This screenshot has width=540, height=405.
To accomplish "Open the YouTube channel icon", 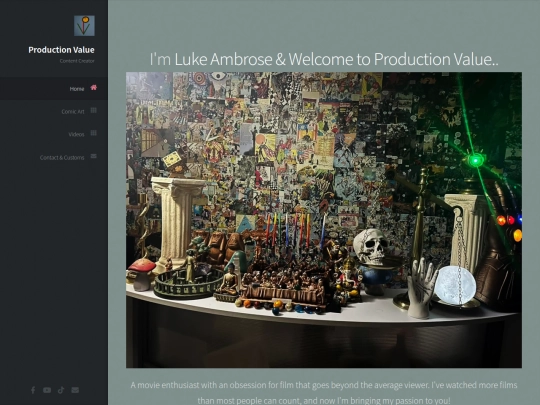I will point(47,390).
